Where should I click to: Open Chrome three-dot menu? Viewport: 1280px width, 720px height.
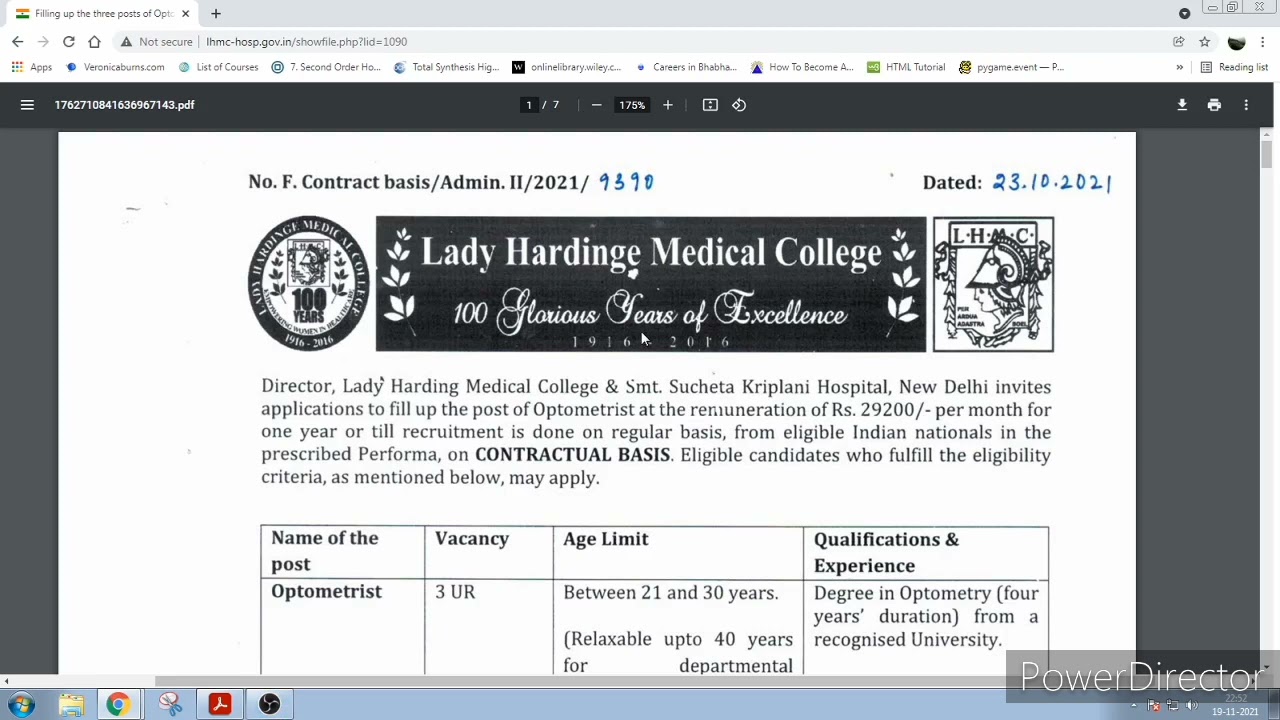(1263, 42)
